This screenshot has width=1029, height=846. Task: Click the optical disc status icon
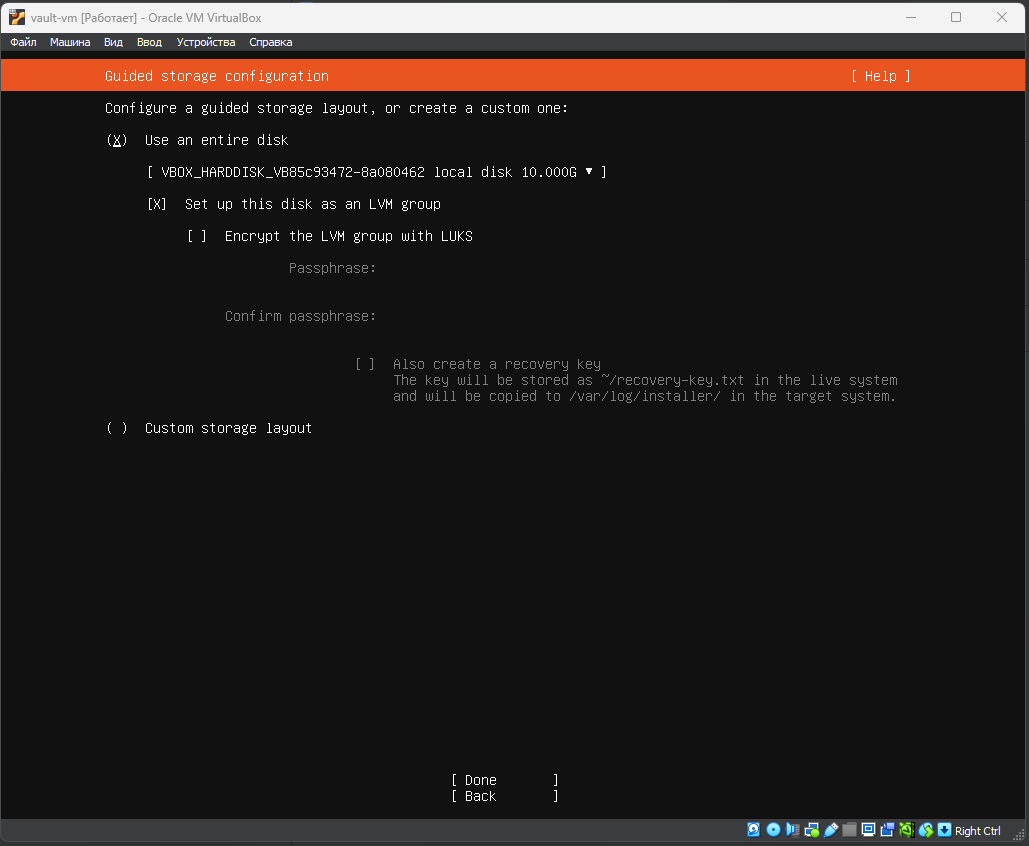click(774, 830)
